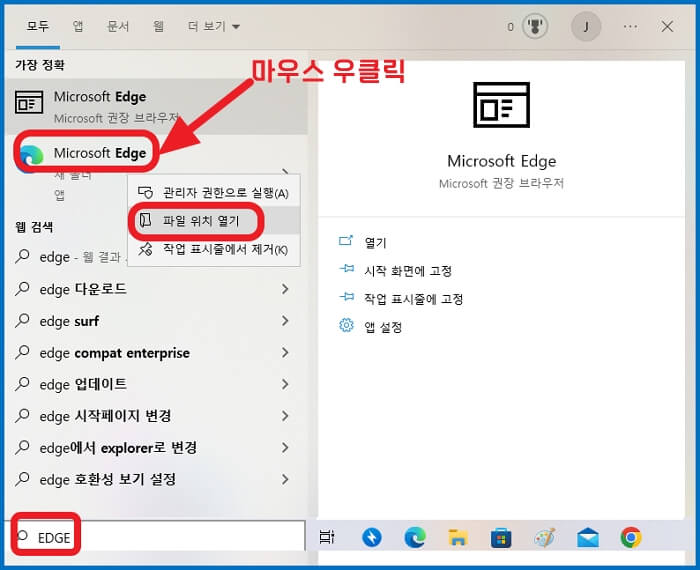Screen dimensions: 700x570
Task: Click the open-window icon next to 열기
Action: tap(346, 241)
